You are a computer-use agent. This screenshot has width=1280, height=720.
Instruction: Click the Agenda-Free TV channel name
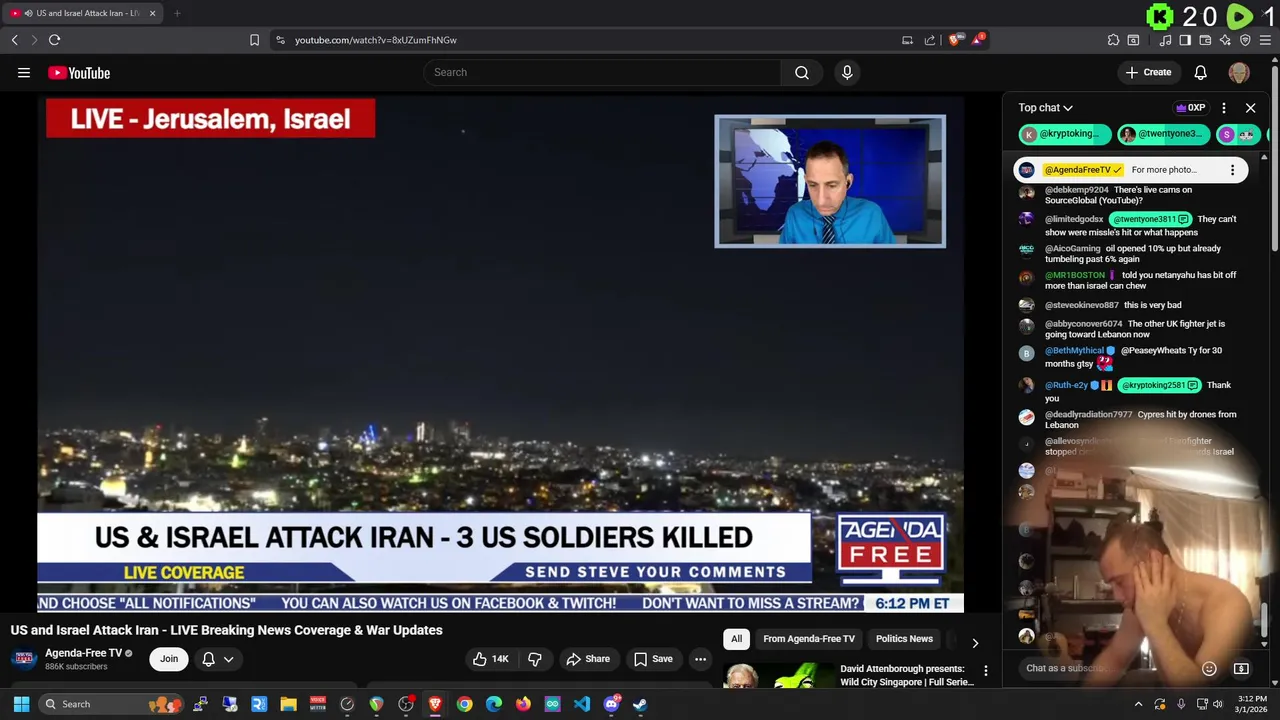(83, 653)
